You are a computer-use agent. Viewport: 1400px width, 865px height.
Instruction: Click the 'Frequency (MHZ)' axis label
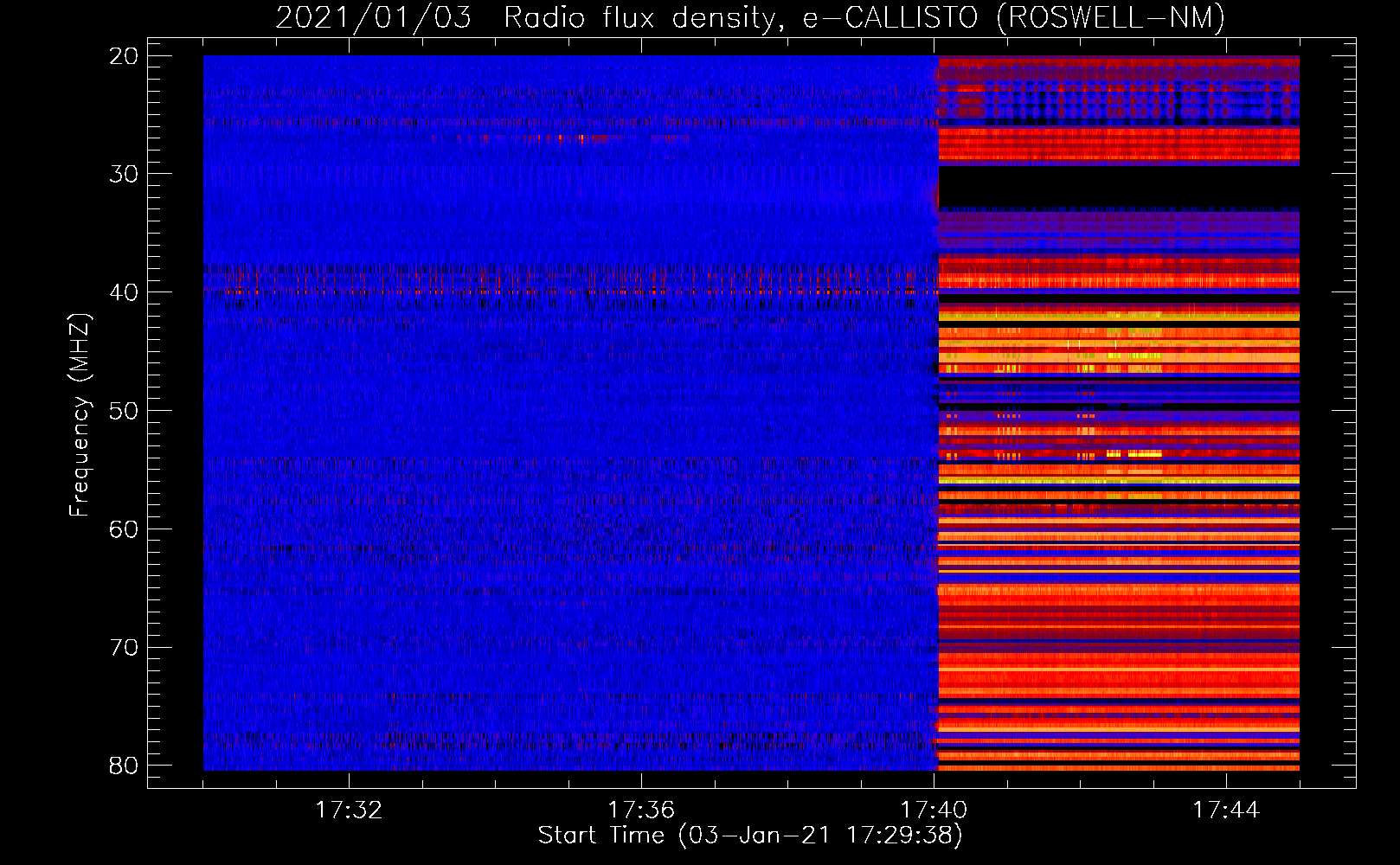point(80,415)
